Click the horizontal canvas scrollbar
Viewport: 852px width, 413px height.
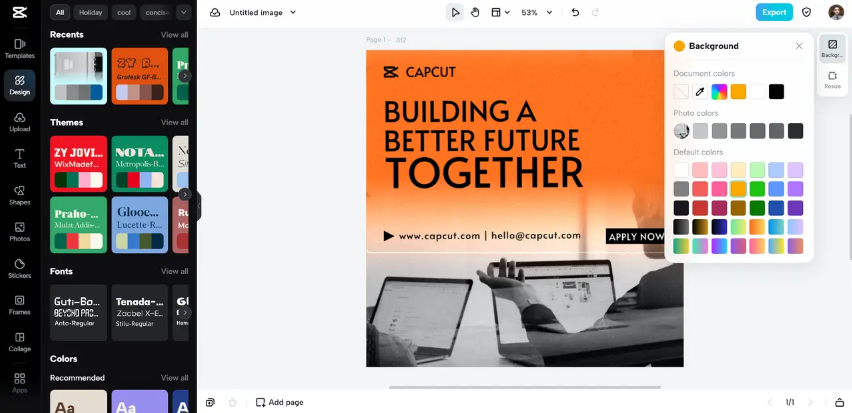(x=525, y=387)
